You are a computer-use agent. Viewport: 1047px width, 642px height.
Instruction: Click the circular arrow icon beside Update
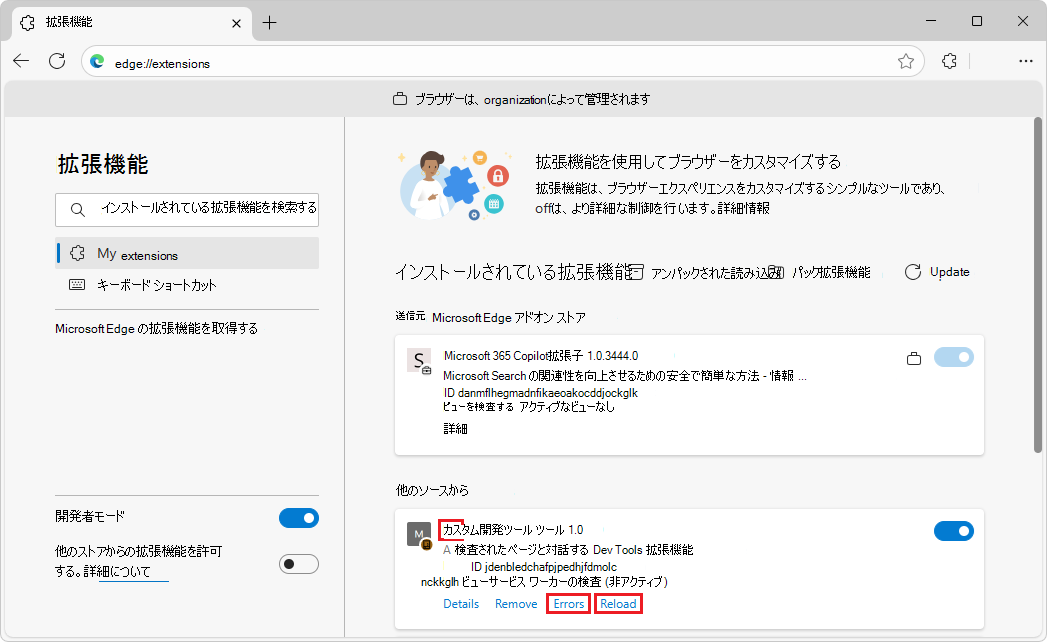point(913,272)
